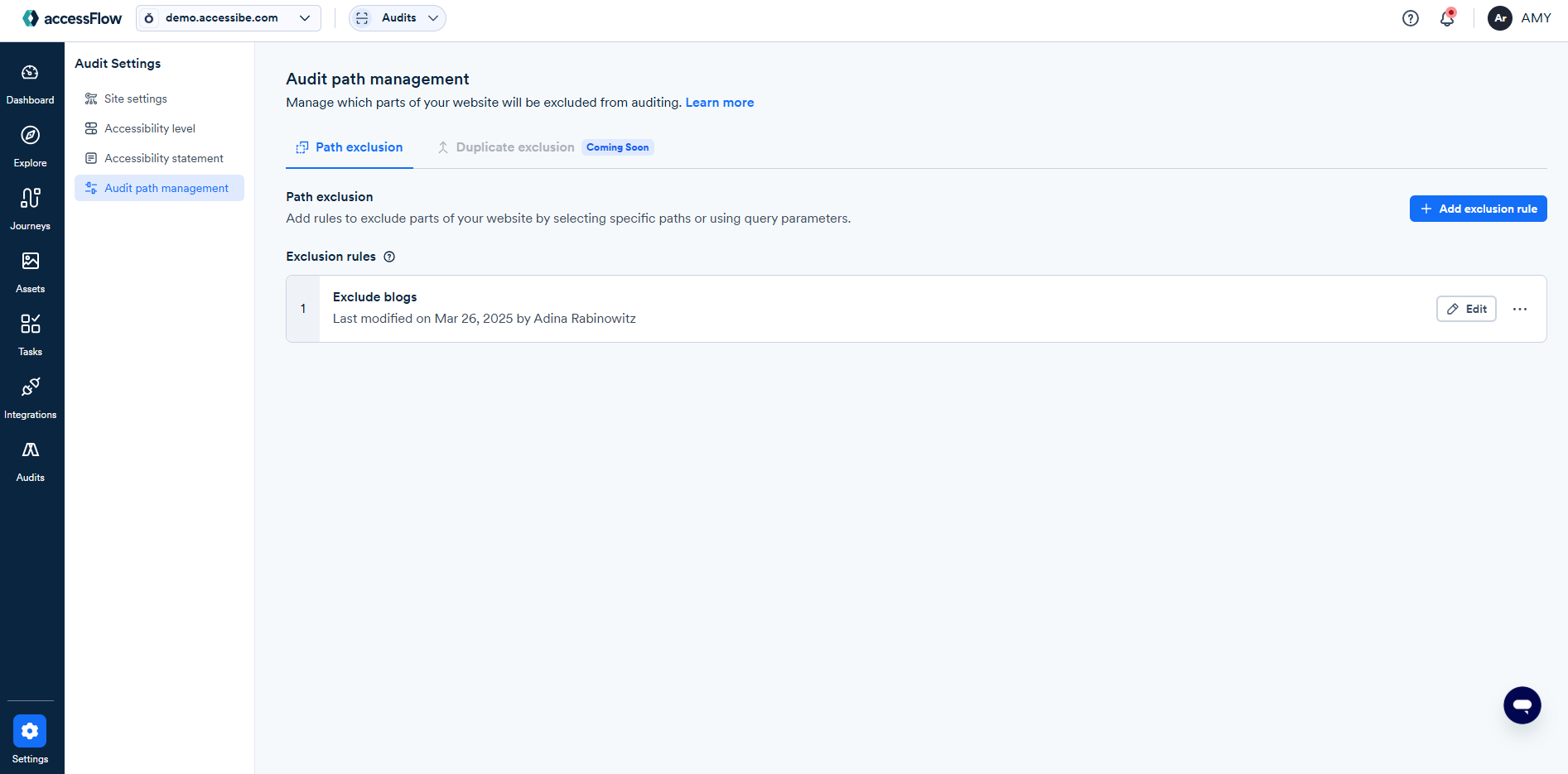Open Tasks from the sidebar
1568x774 pixels.
(x=31, y=335)
